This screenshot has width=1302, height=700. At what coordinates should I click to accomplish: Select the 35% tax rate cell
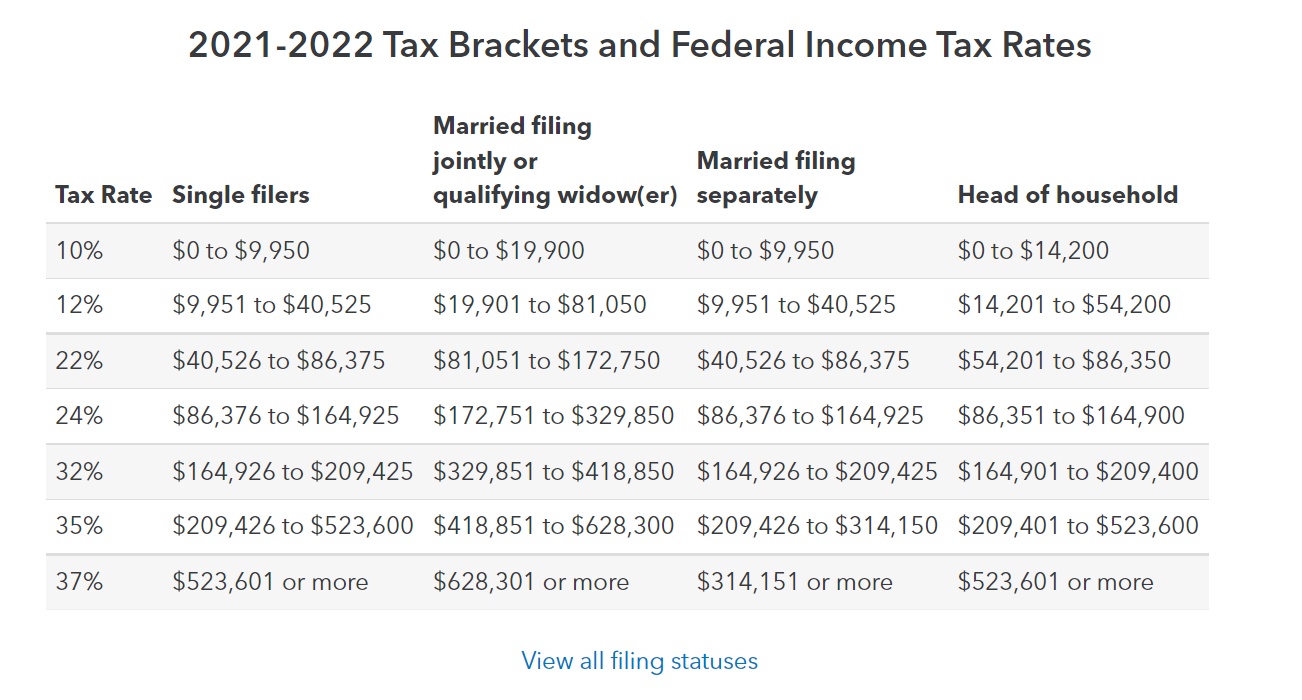(x=79, y=526)
